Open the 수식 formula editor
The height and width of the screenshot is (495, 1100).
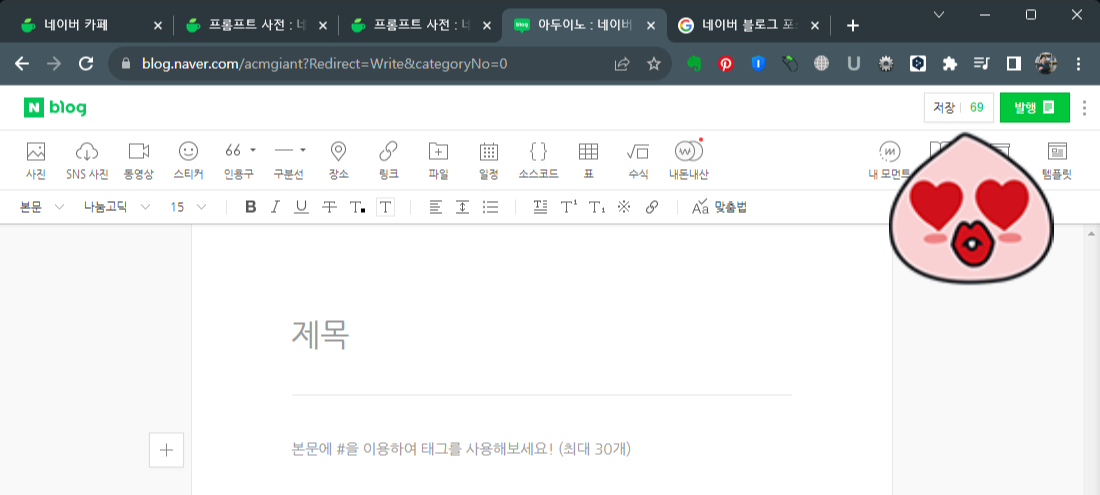click(638, 161)
